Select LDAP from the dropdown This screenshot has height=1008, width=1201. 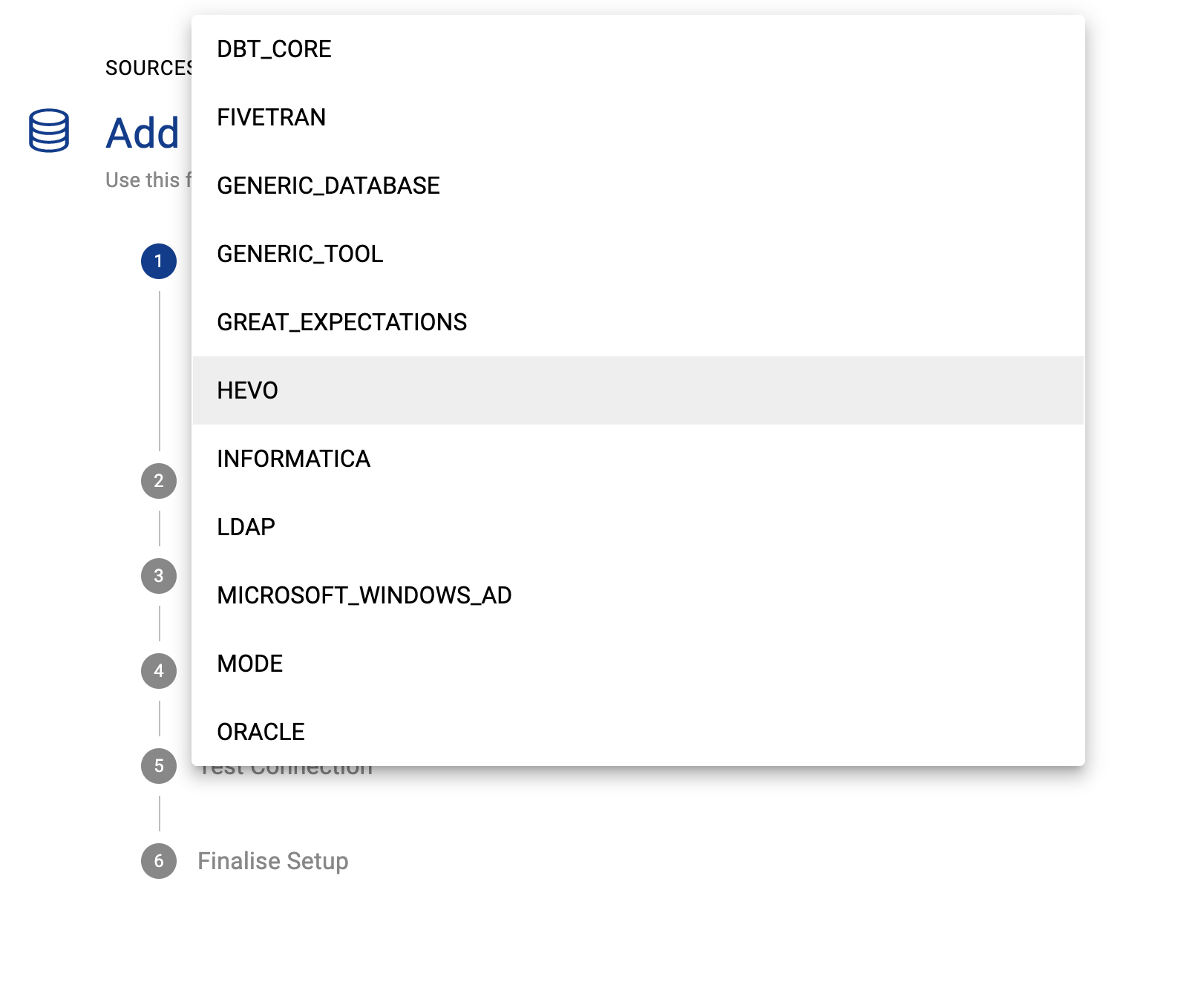(246, 527)
